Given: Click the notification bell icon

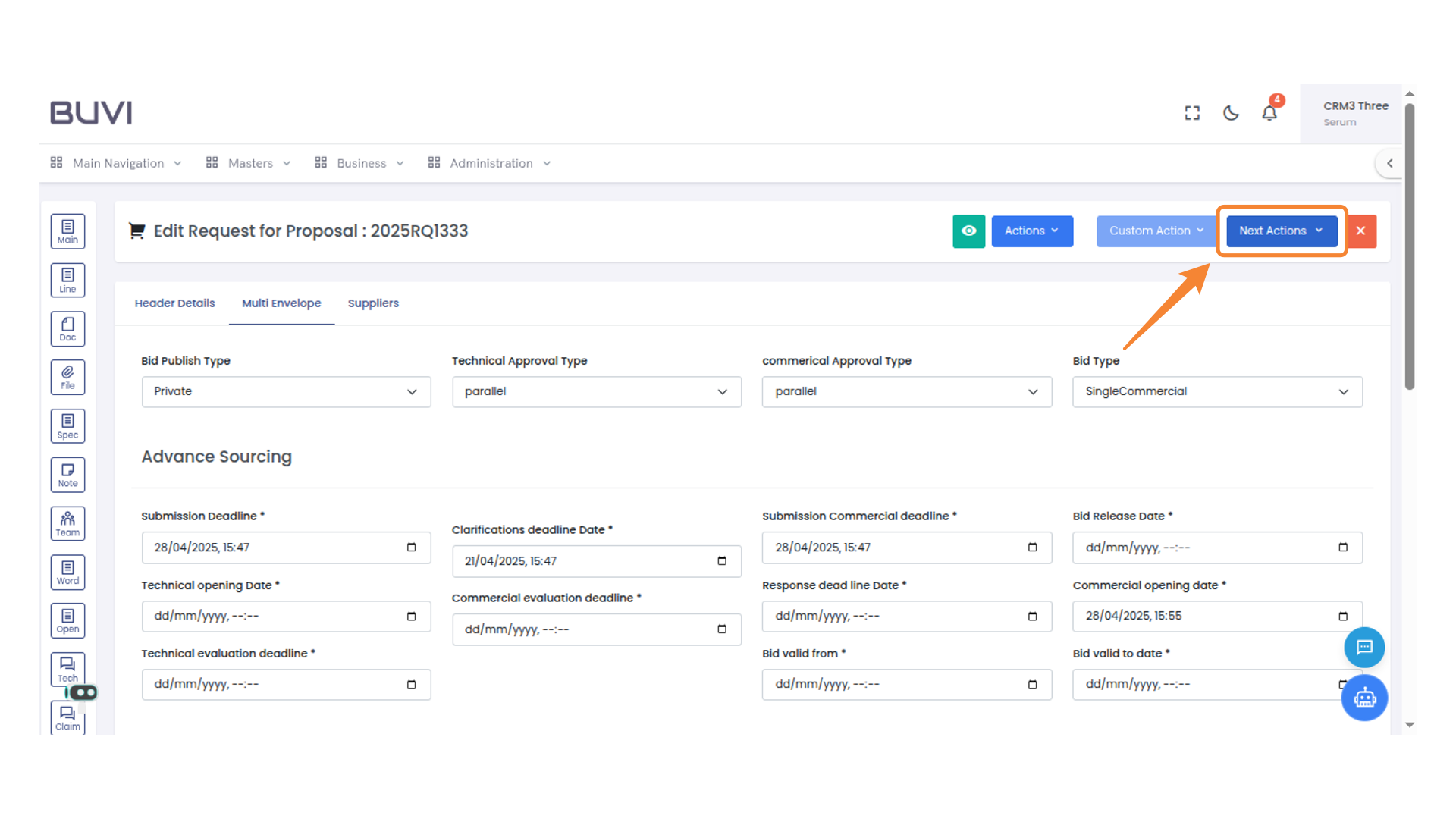Looking at the screenshot, I should click(x=1269, y=113).
